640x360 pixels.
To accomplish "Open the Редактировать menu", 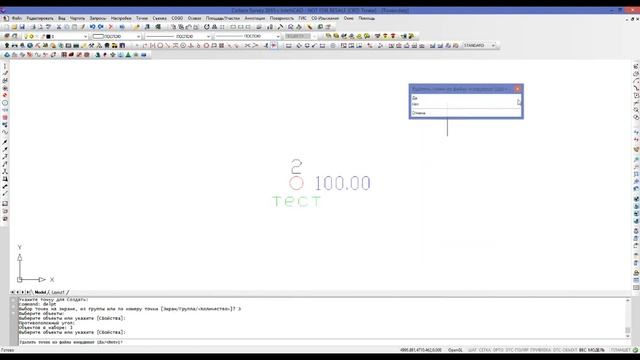I will pyautogui.click(x=40, y=18).
